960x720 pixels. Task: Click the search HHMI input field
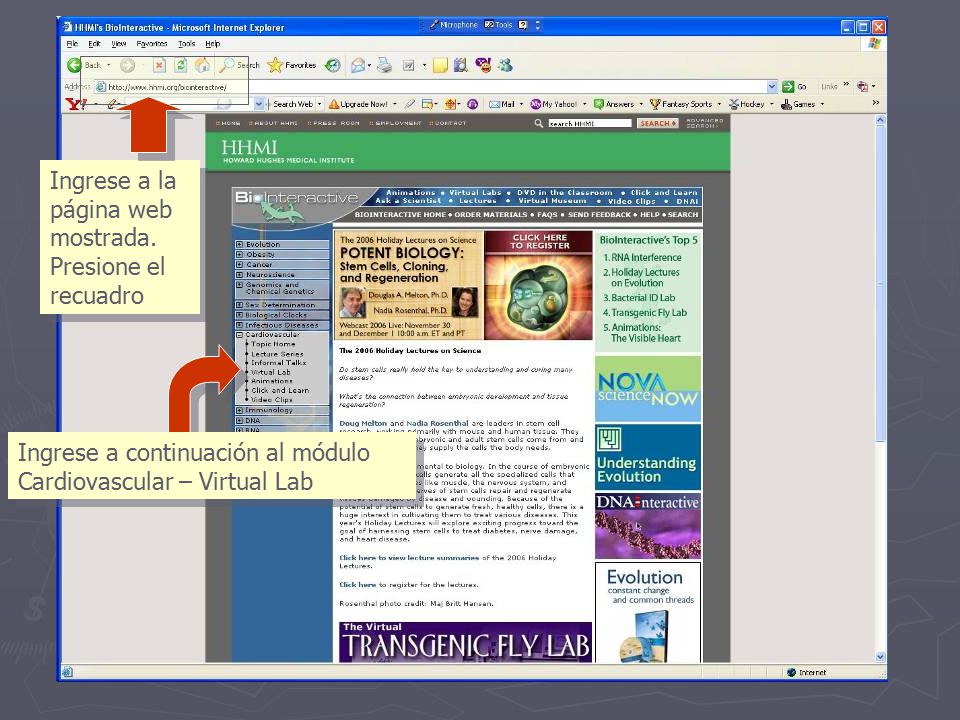[x=590, y=123]
